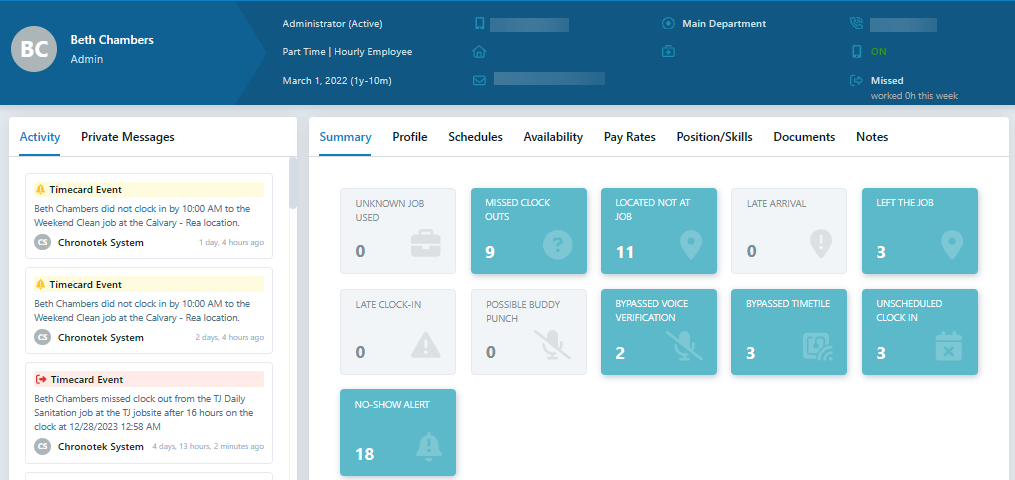Screen dimensions: 1015x480
Task: Switch to the Activity tab
Action: (39, 137)
